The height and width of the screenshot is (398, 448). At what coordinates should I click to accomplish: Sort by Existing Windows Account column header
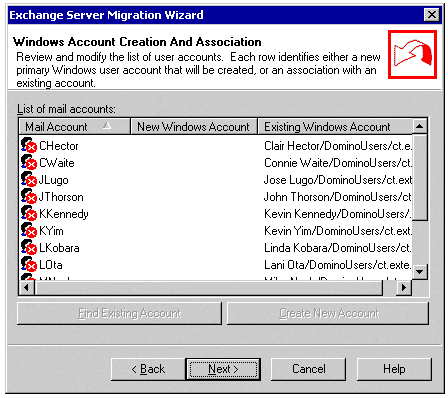(x=335, y=126)
